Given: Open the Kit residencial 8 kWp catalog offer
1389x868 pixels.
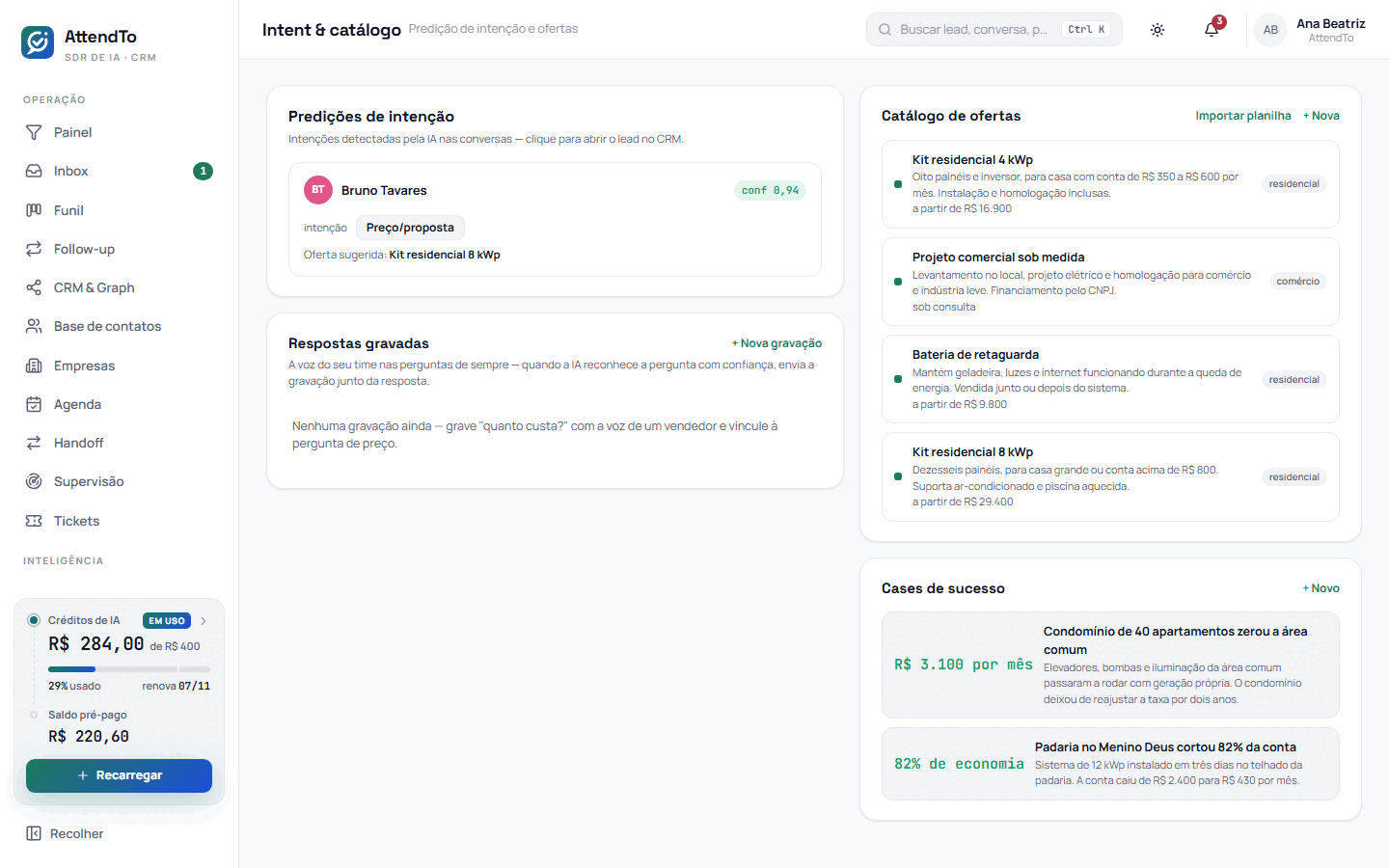Looking at the screenshot, I should click(x=1110, y=476).
